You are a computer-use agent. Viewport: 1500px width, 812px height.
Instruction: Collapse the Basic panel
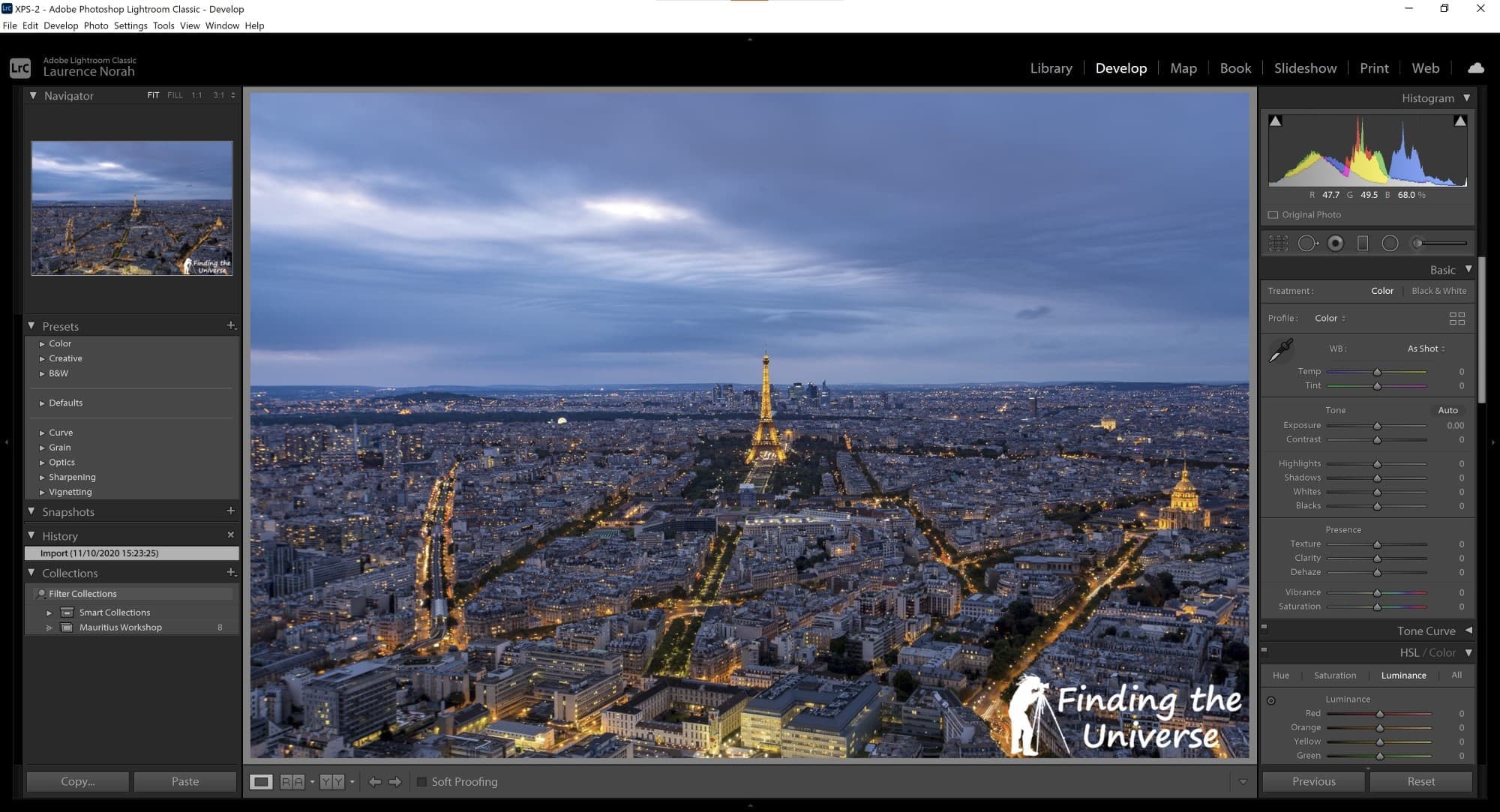click(x=1468, y=269)
